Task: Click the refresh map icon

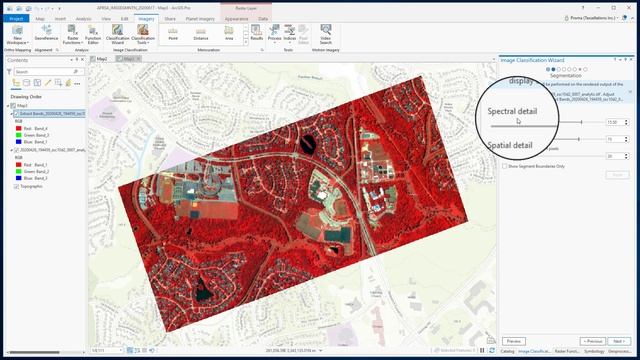Action: tap(492, 350)
